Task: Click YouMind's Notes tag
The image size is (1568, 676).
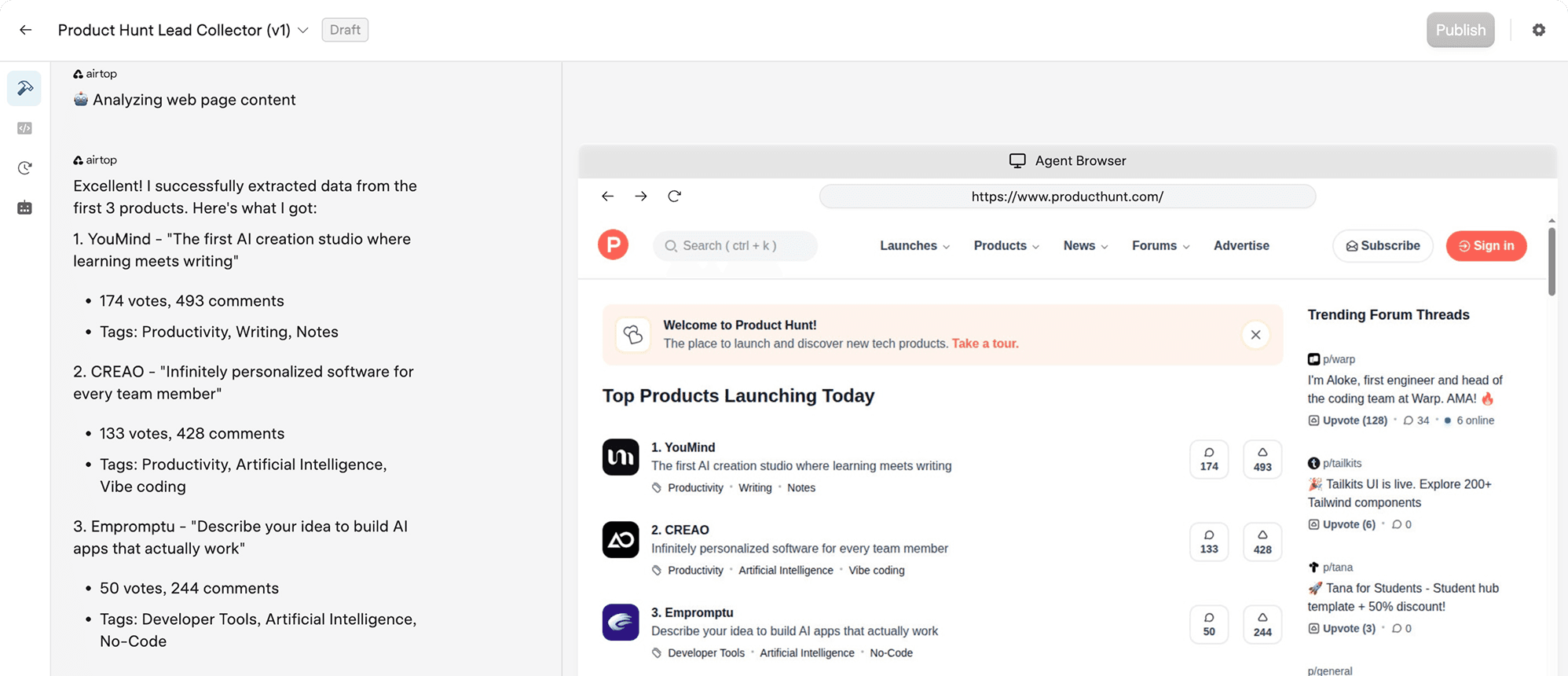Action: [x=800, y=487]
